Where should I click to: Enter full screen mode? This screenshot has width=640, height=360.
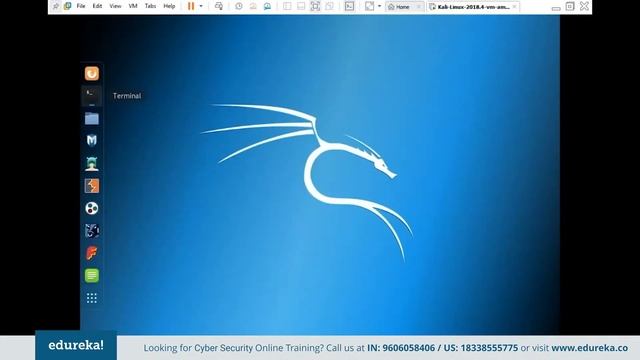(x=315, y=6)
